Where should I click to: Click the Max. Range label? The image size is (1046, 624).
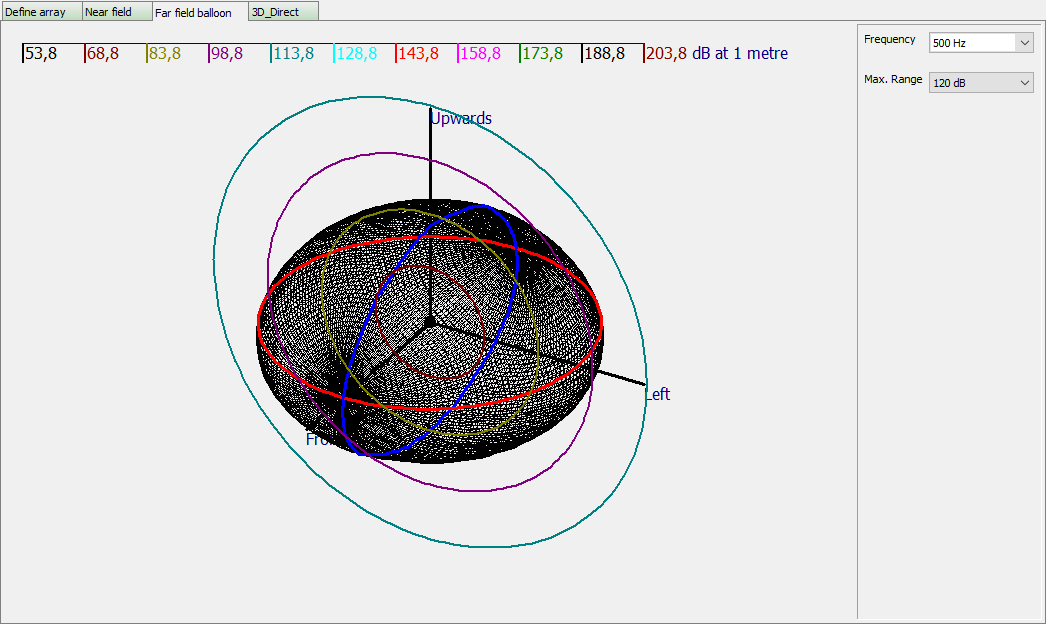893,79
